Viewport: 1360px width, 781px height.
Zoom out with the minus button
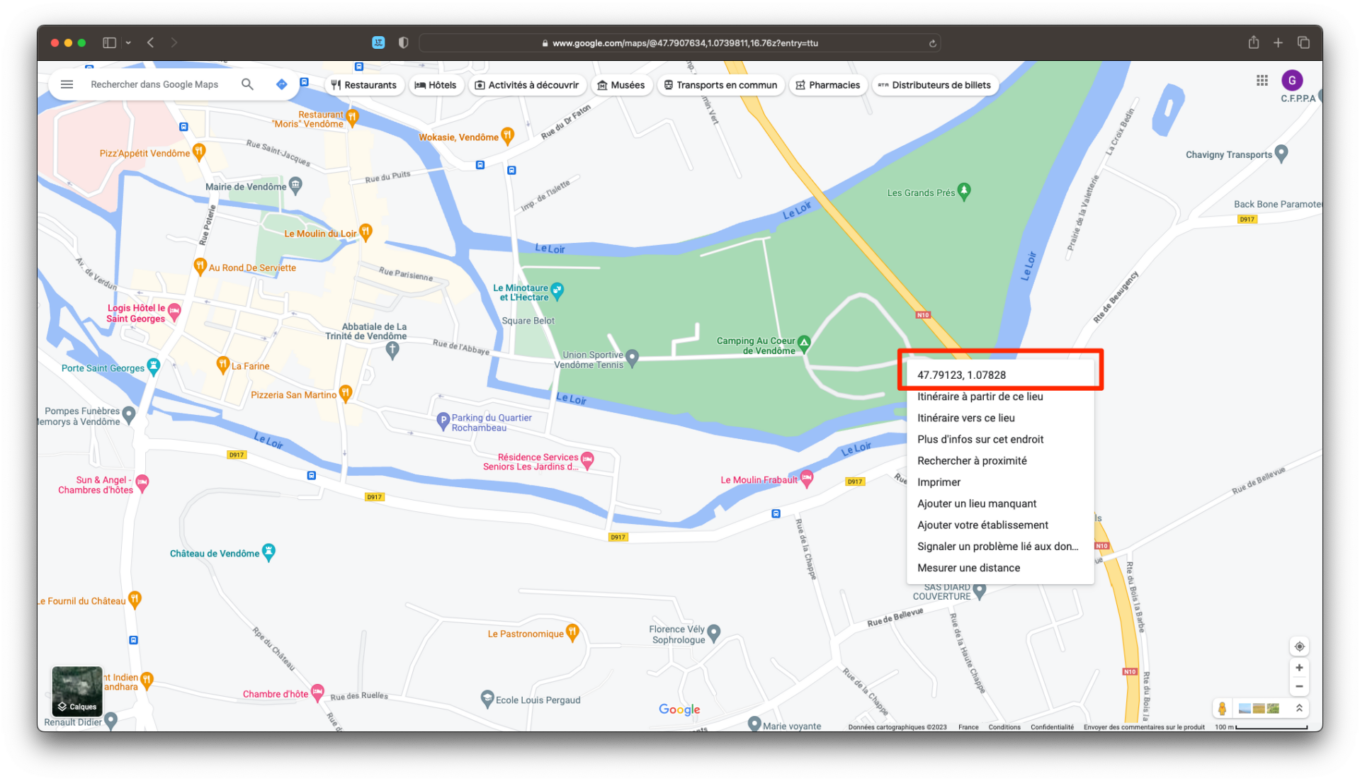click(1299, 686)
